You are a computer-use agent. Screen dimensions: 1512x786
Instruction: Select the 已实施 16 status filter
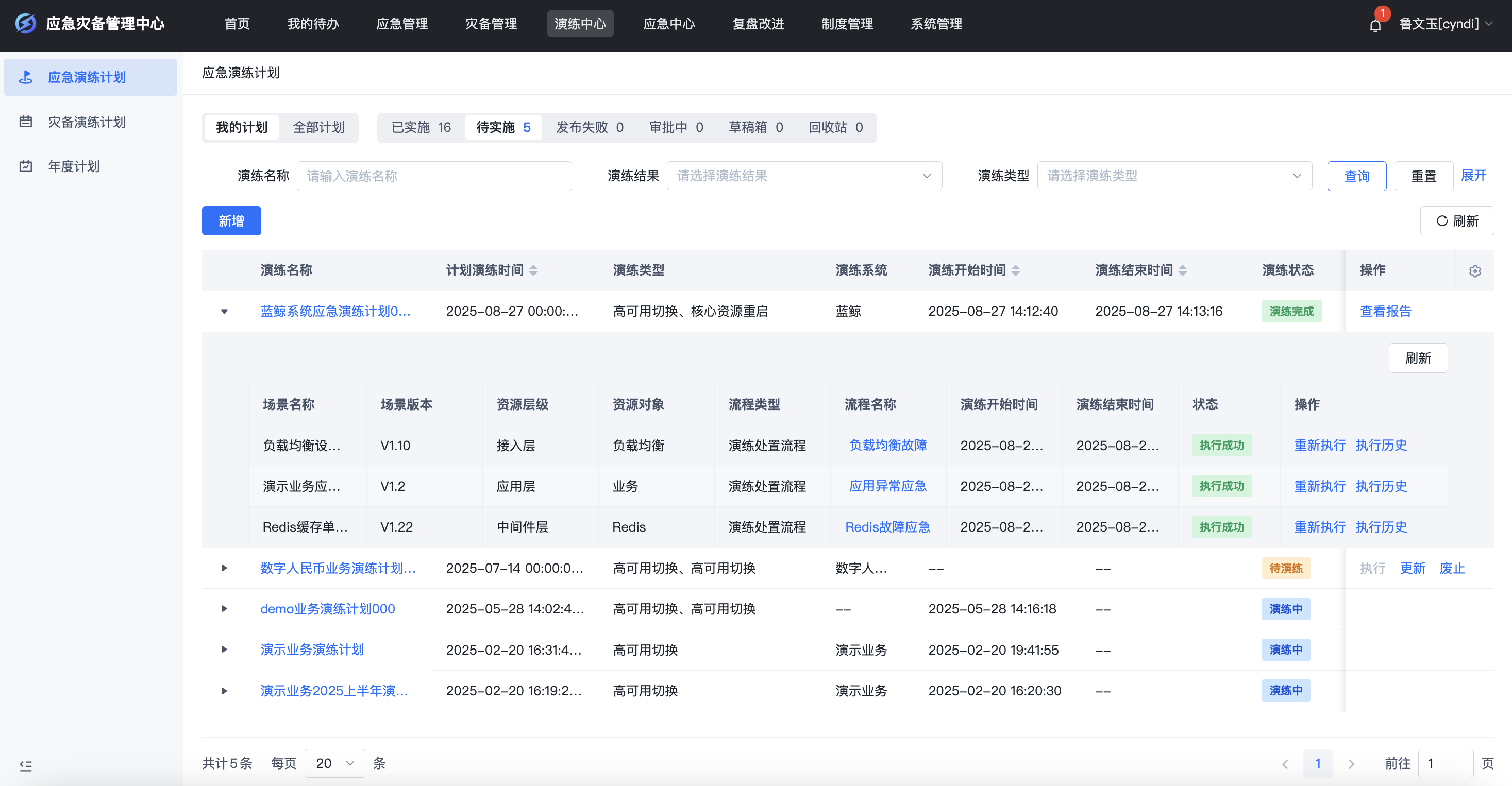pos(421,127)
